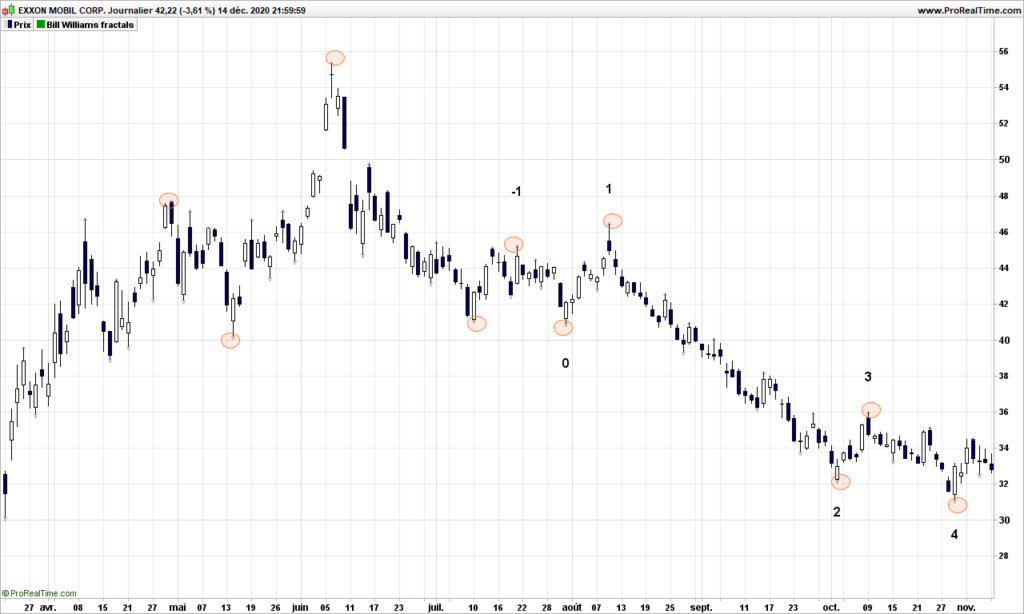The image size is (1024, 614).
Task: Click the © ProRealTime.com copyright link
Action: click(x=39, y=593)
